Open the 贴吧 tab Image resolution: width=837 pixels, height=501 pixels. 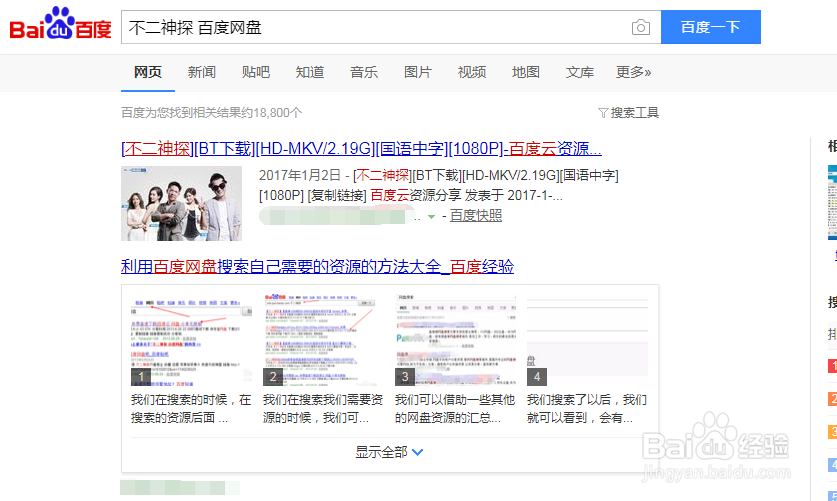(x=256, y=72)
